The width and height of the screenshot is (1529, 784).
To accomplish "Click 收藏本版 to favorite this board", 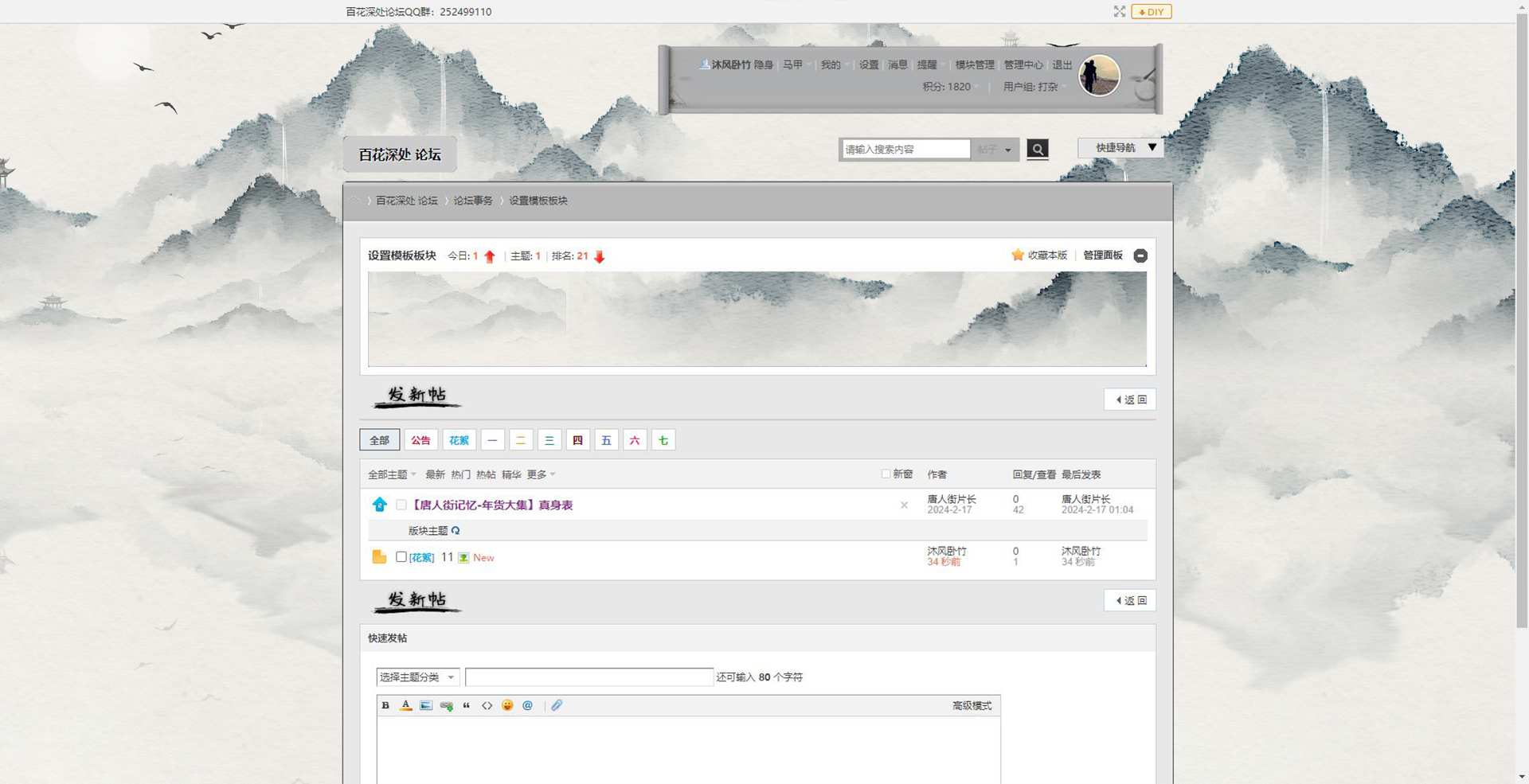I will point(1039,255).
